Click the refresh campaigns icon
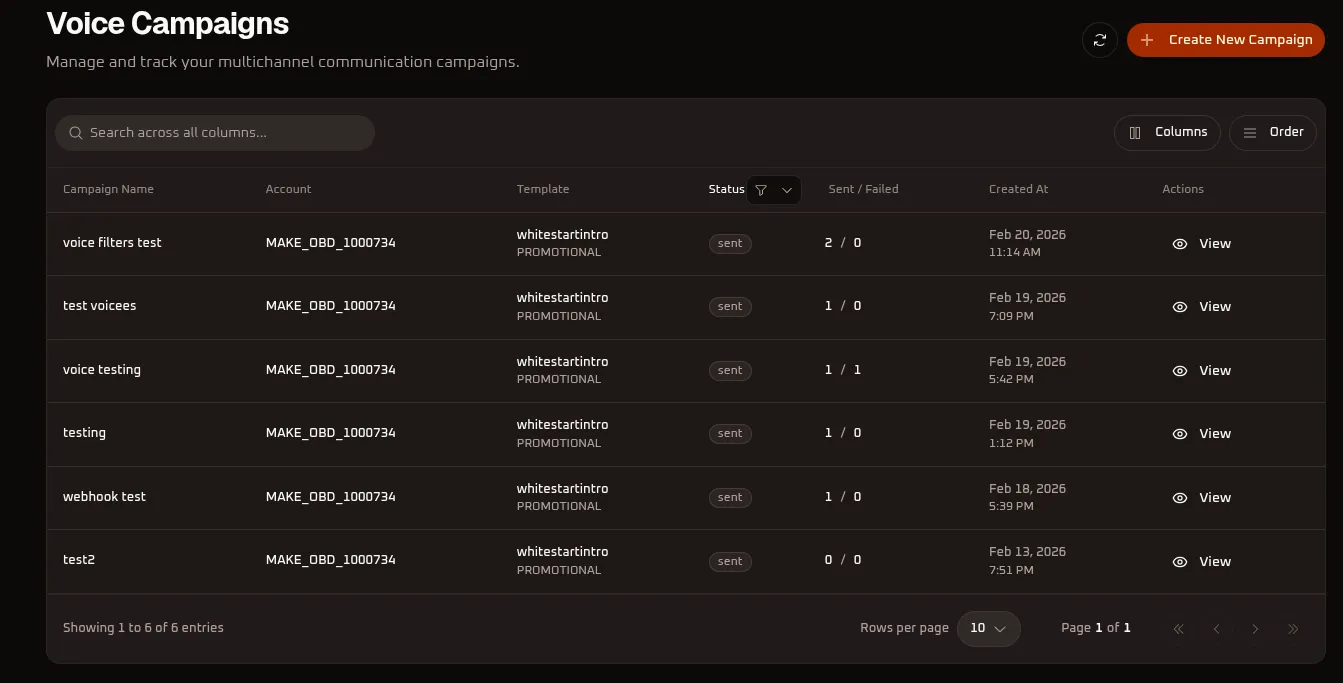Viewport: 1343px width, 683px height. coord(1100,40)
